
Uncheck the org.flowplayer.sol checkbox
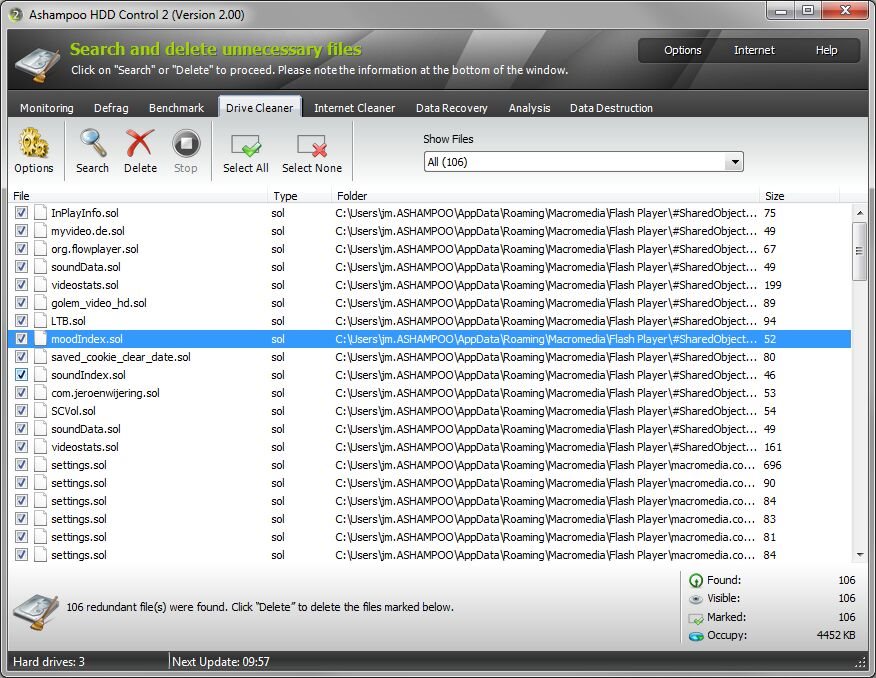tap(21, 249)
